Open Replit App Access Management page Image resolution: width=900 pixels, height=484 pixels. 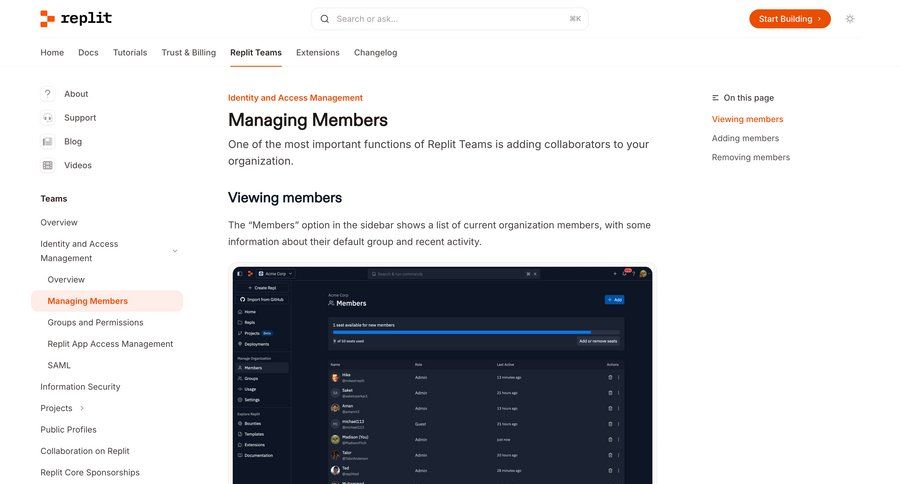click(110, 344)
